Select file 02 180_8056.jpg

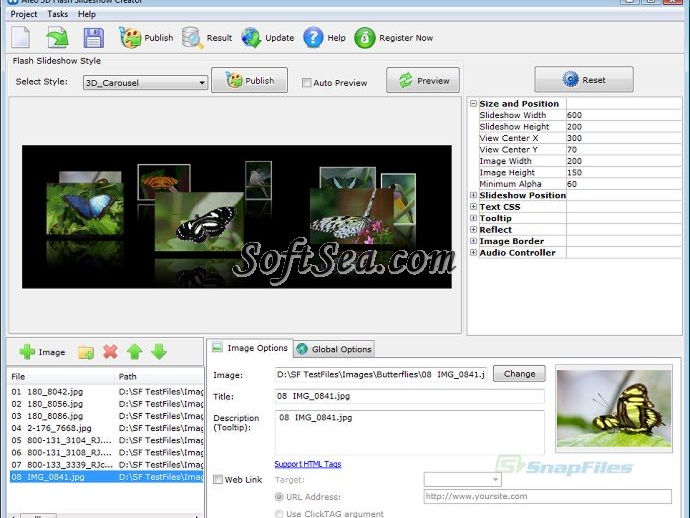pyautogui.click(x=107, y=404)
